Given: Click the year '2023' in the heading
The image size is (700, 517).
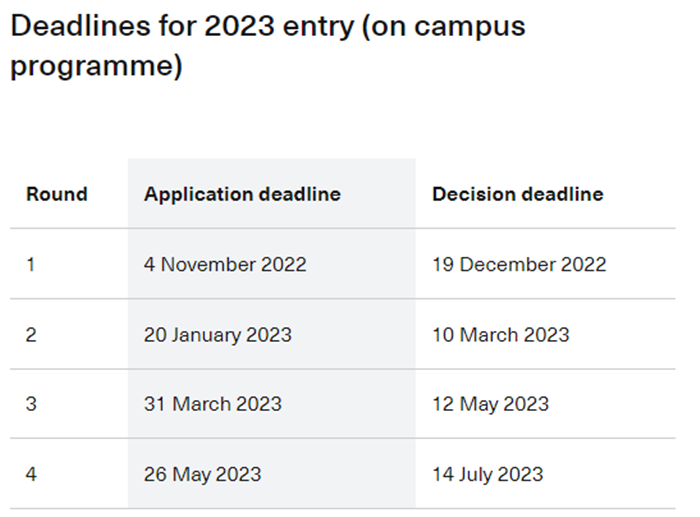Looking at the screenshot, I should (239, 26).
